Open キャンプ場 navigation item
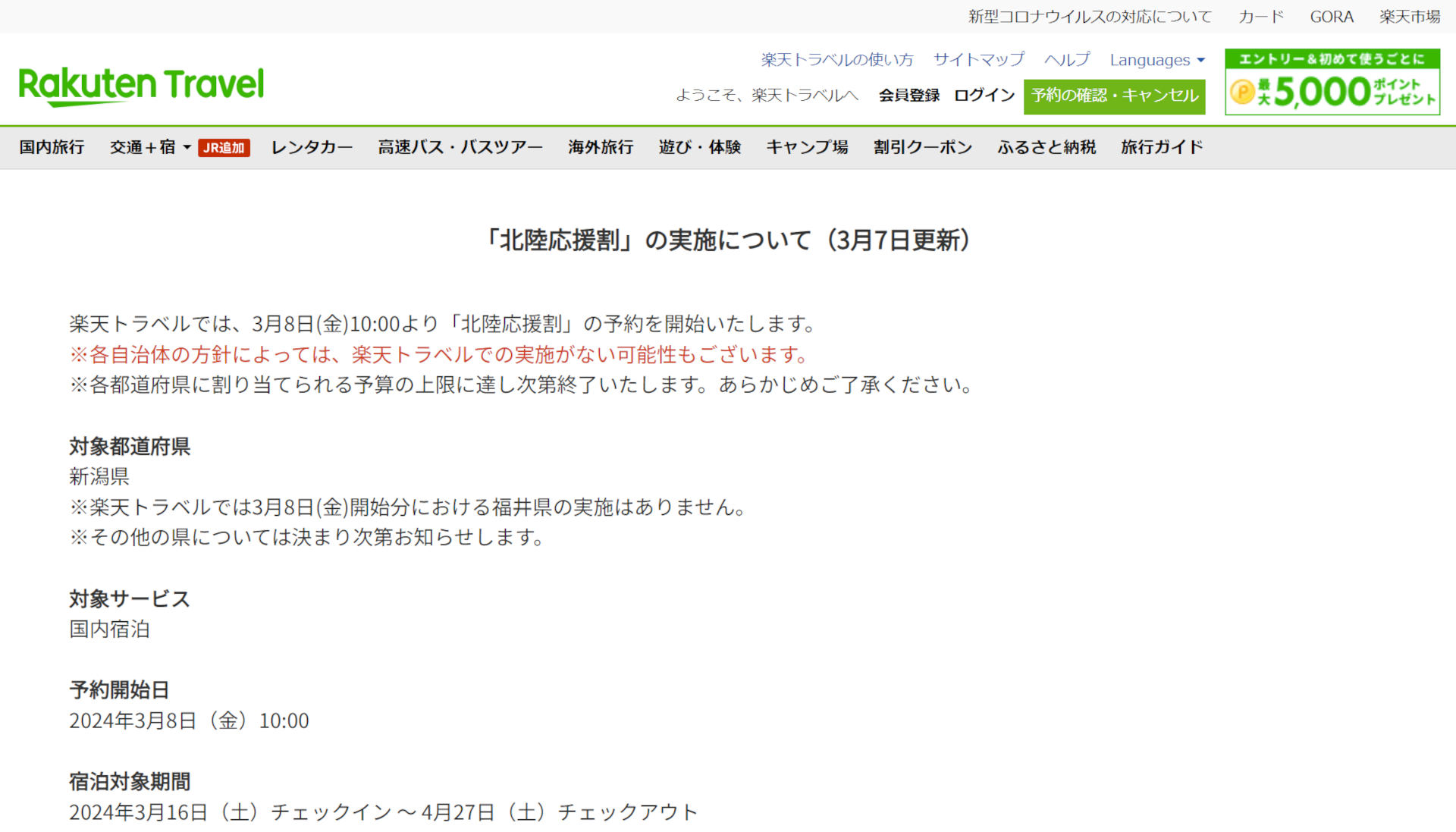The image size is (1456, 832). pos(807,147)
